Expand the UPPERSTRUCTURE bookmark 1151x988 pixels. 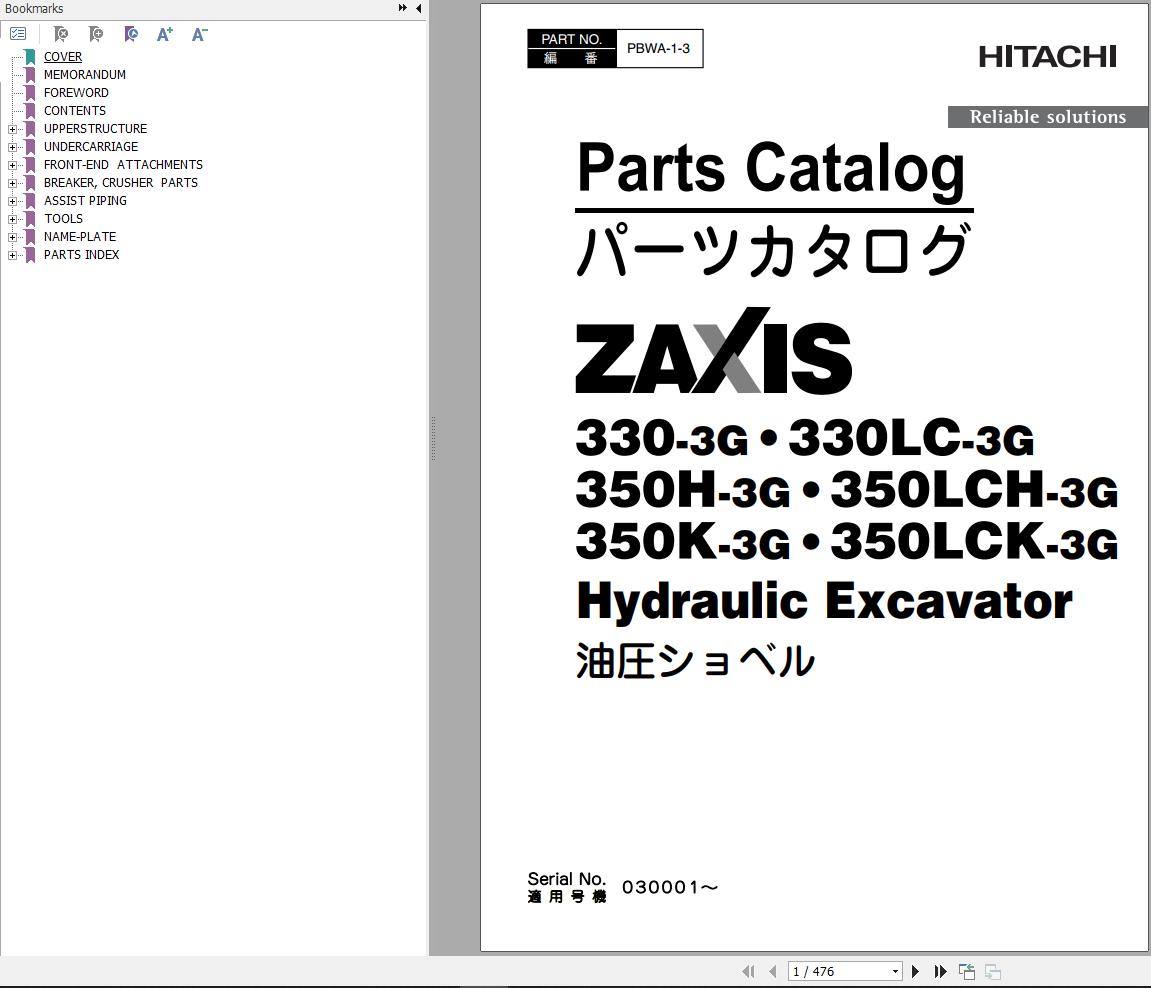pyautogui.click(x=12, y=129)
